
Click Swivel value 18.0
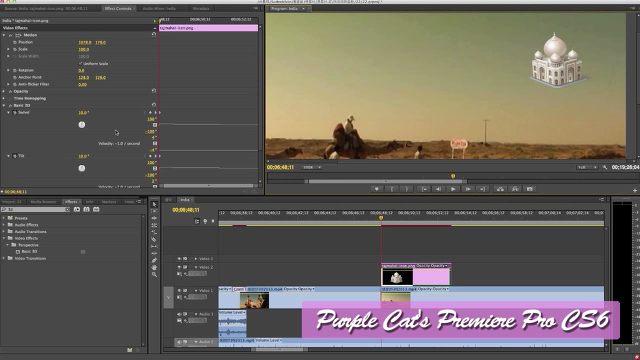click(x=83, y=113)
